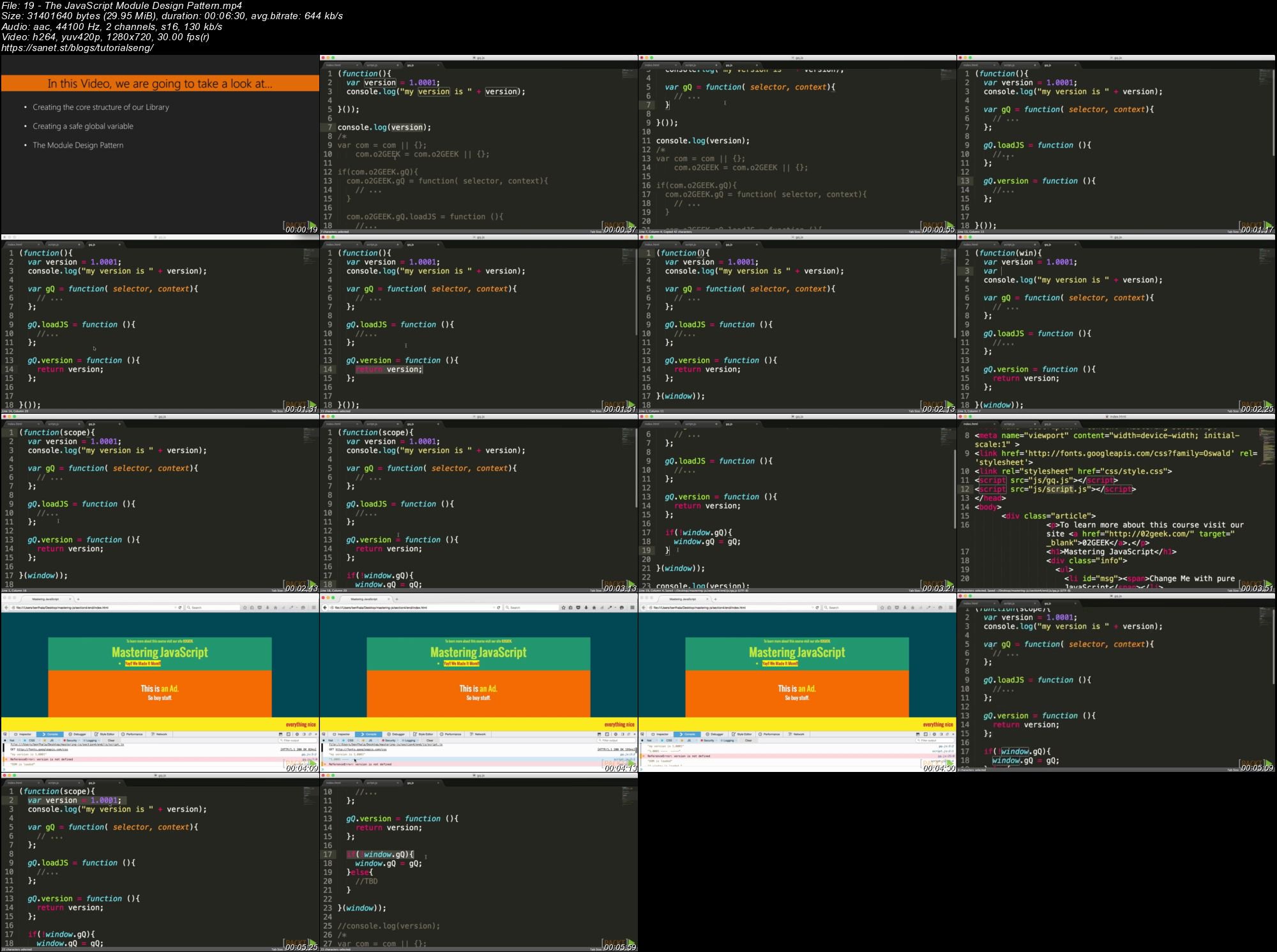
Task: Choose the code frame stamped 00:05:09
Action: [1116, 683]
